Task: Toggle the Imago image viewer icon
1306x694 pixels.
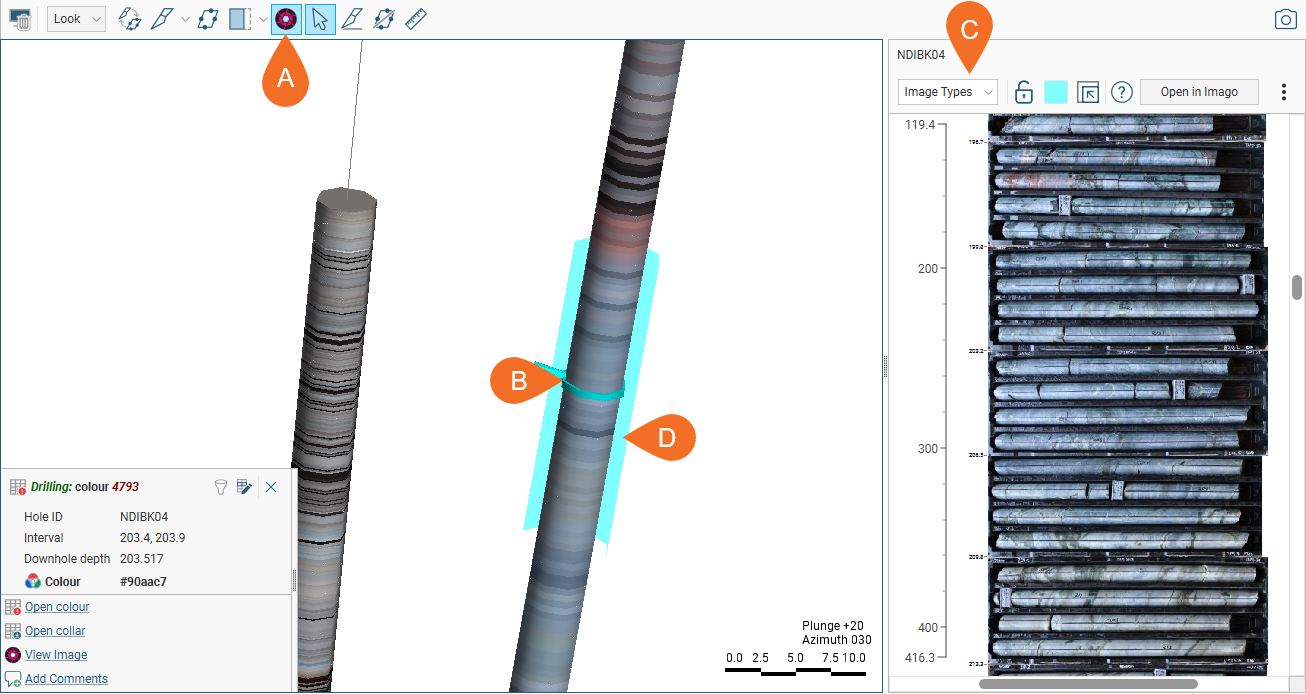Action: click(x=287, y=19)
